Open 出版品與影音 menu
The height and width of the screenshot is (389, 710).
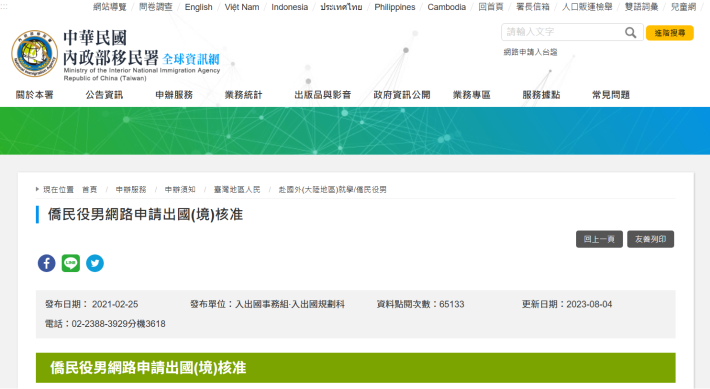point(323,95)
